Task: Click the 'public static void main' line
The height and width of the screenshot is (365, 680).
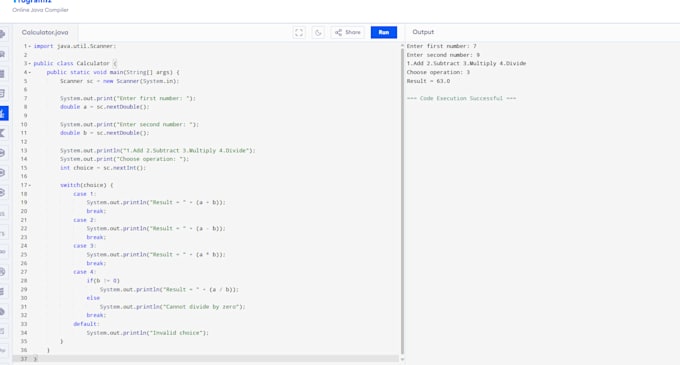Action: coord(113,72)
